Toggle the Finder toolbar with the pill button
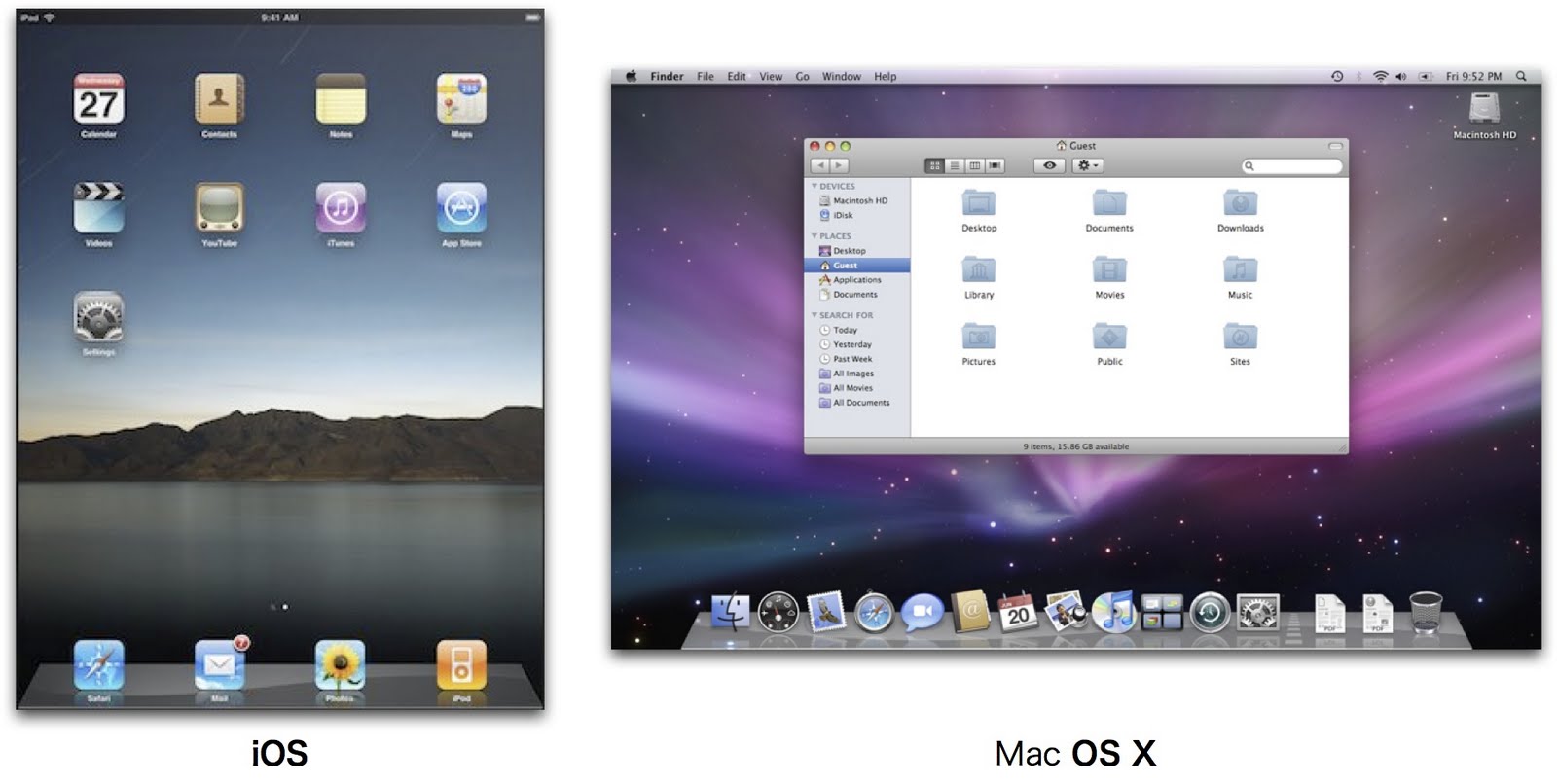Screen dimensions: 1557x784 [x=1335, y=146]
